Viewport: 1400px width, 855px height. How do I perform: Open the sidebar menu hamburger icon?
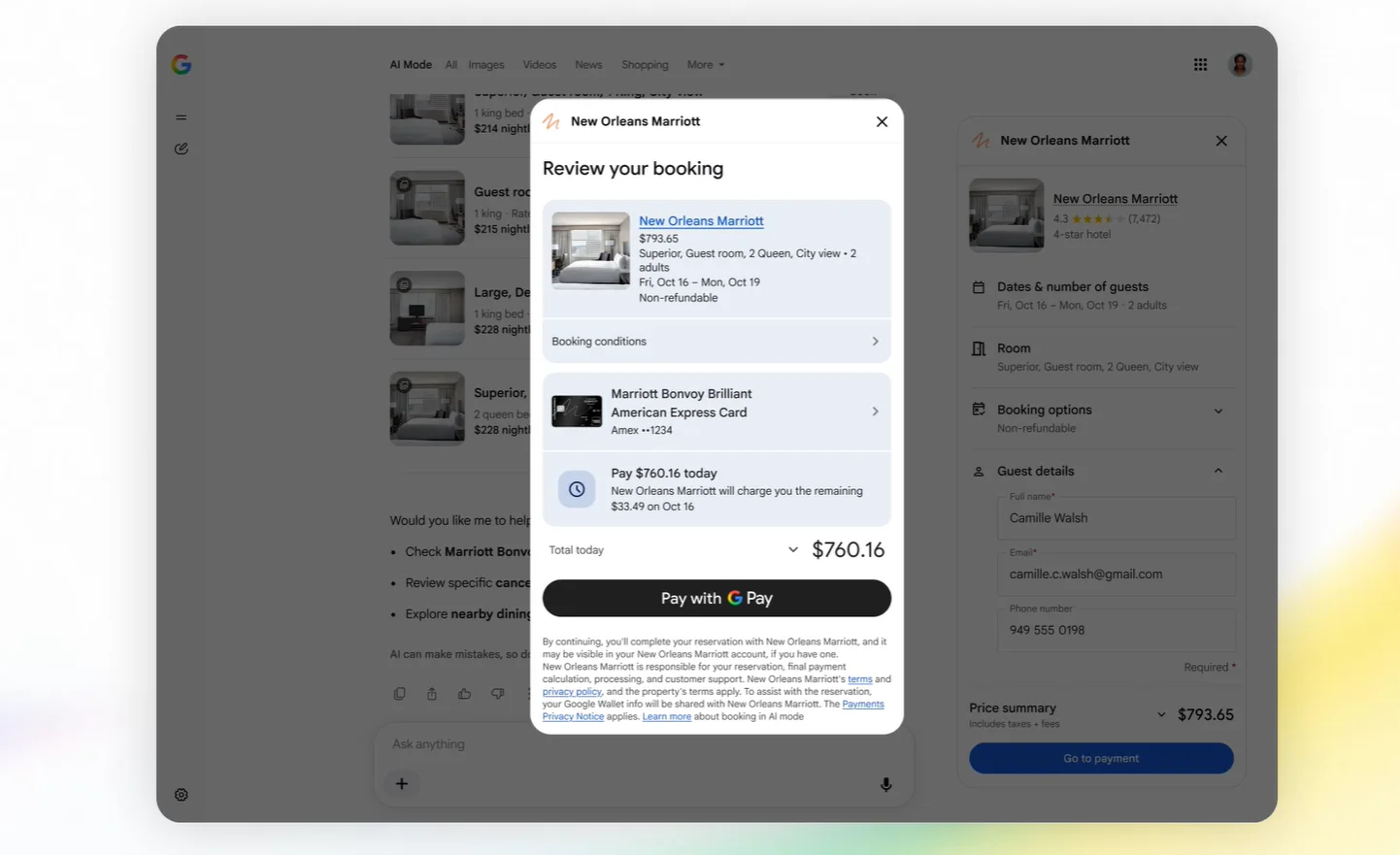point(182,117)
